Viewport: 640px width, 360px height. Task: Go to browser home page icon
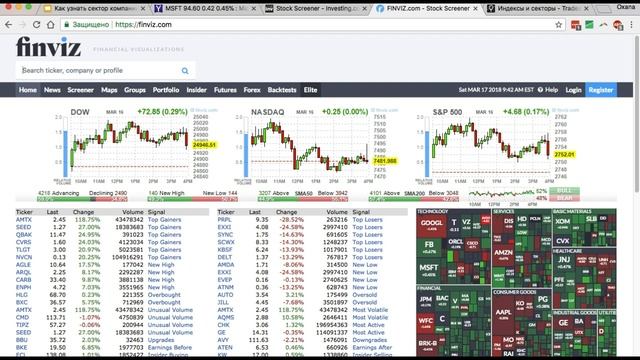51,24
